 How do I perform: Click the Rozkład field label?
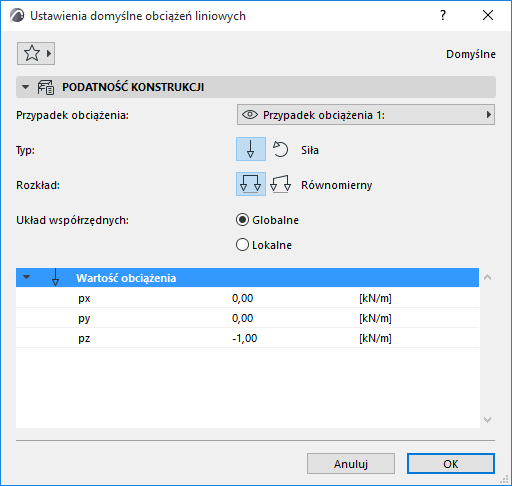[x=38, y=185]
